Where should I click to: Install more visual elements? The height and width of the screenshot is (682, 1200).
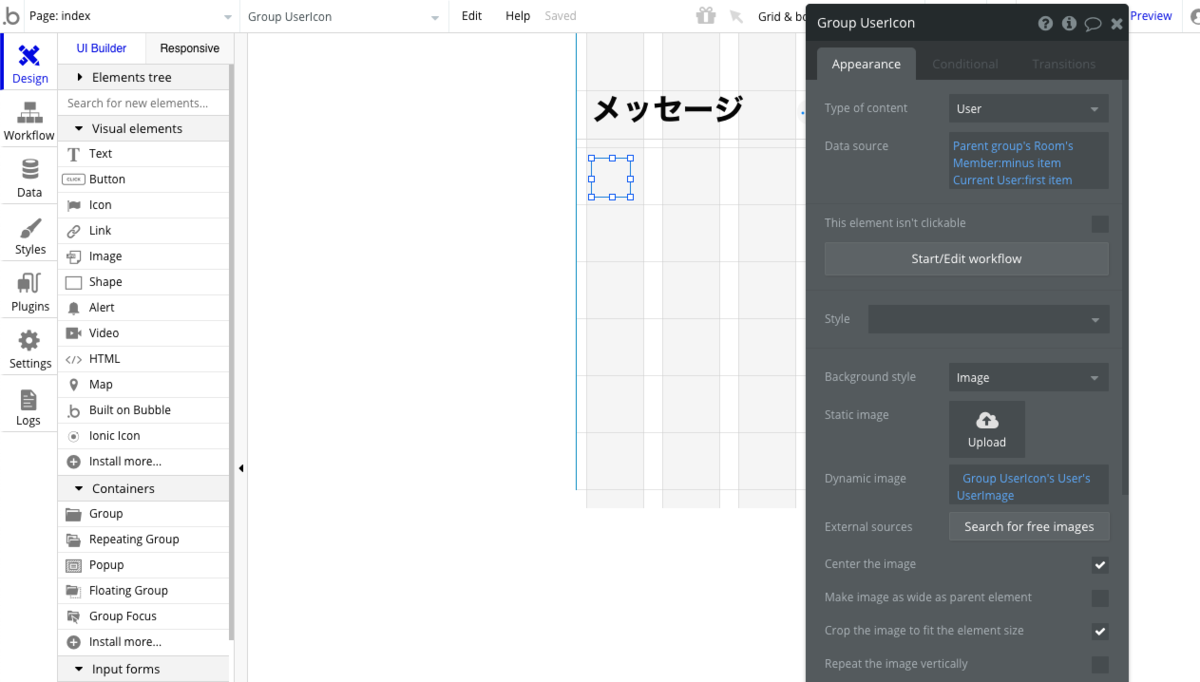click(144, 462)
